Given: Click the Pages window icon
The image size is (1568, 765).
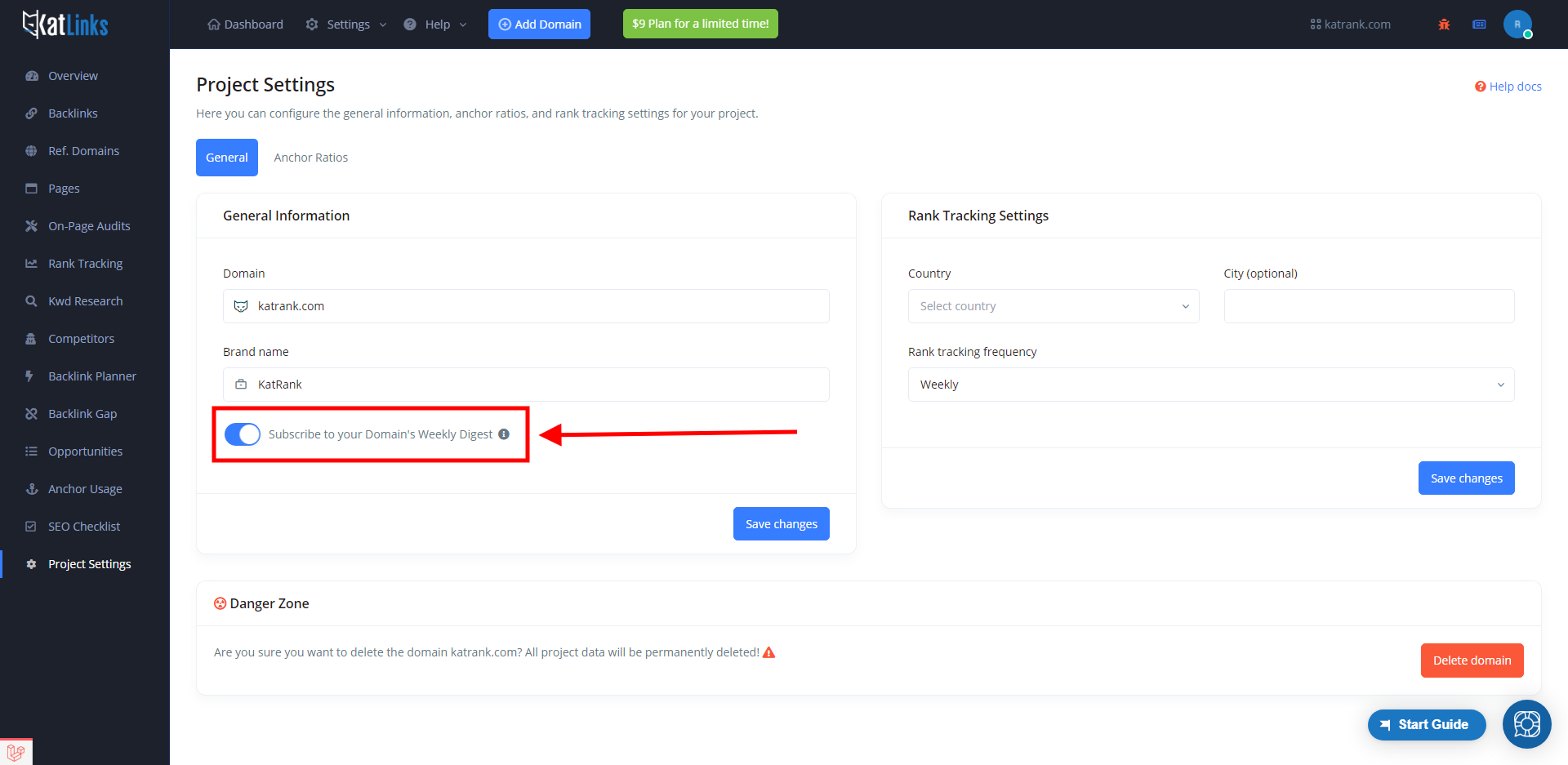Looking at the screenshot, I should 31,189.
